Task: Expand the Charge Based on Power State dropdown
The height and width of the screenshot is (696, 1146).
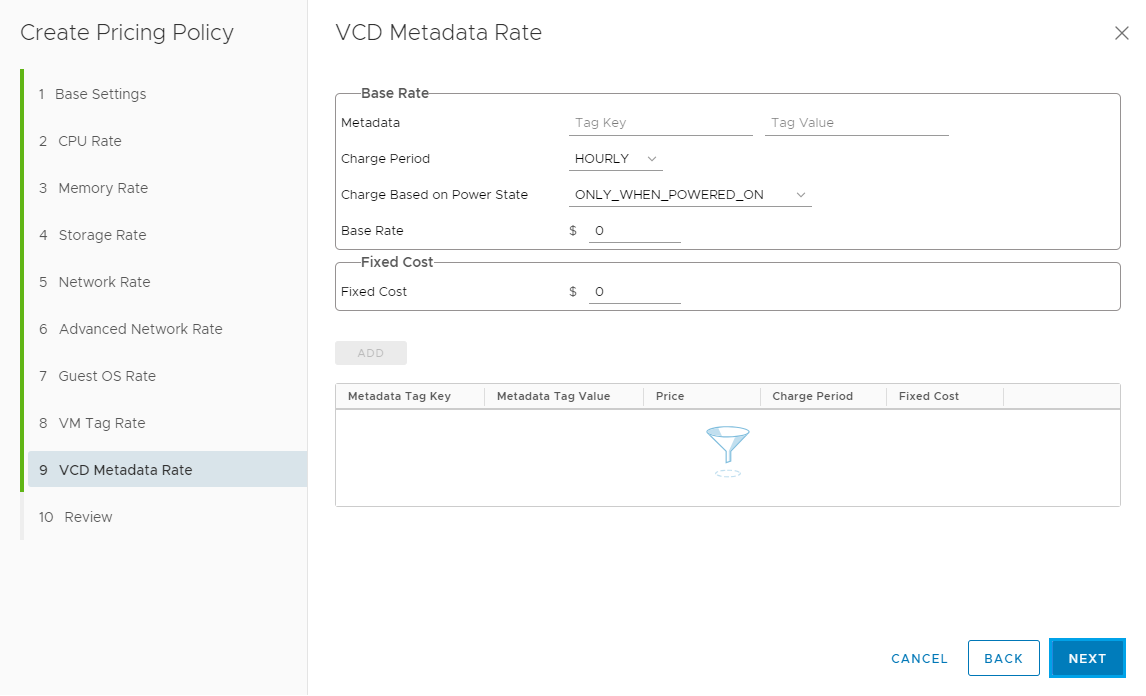Action: pyautogui.click(x=691, y=195)
